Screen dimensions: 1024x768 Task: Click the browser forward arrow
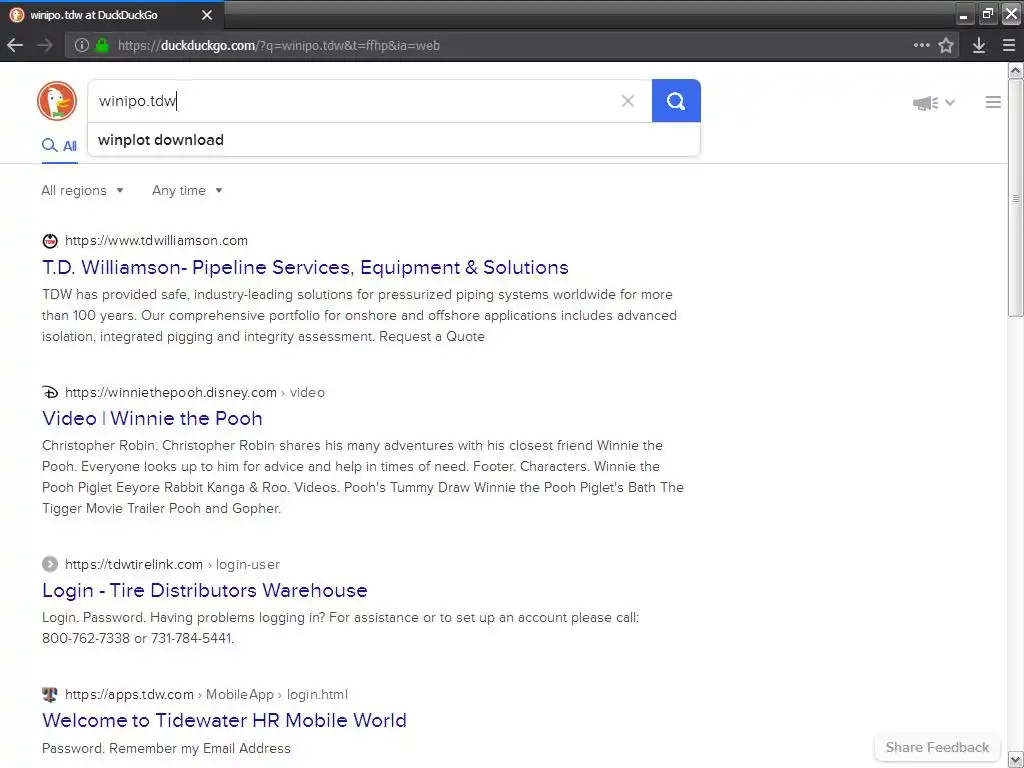point(45,45)
